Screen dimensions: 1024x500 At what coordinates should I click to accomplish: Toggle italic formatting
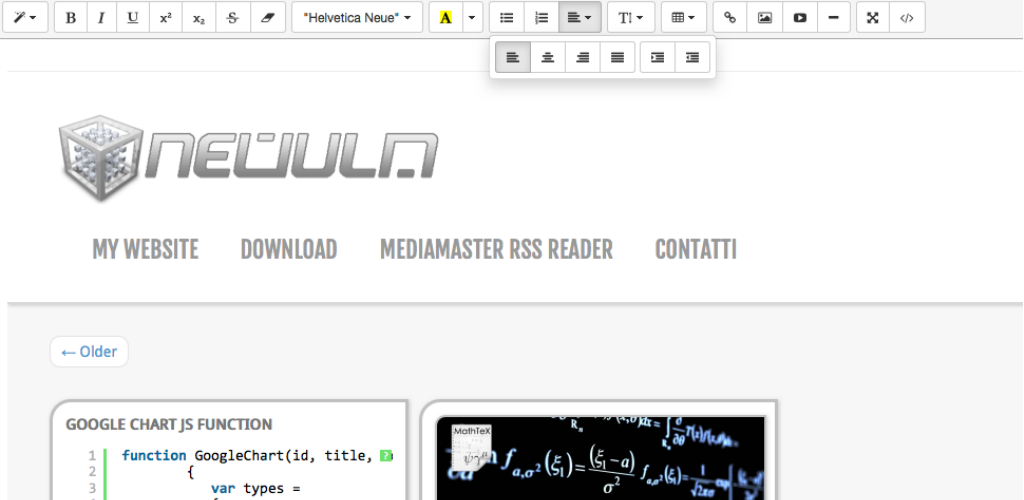101,18
